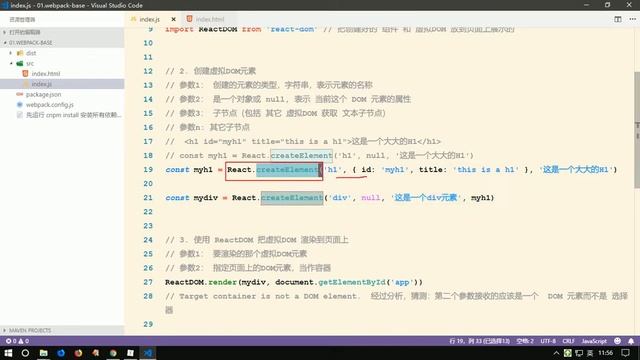Switch to the index.js tab
The image size is (640, 360).
149,19
